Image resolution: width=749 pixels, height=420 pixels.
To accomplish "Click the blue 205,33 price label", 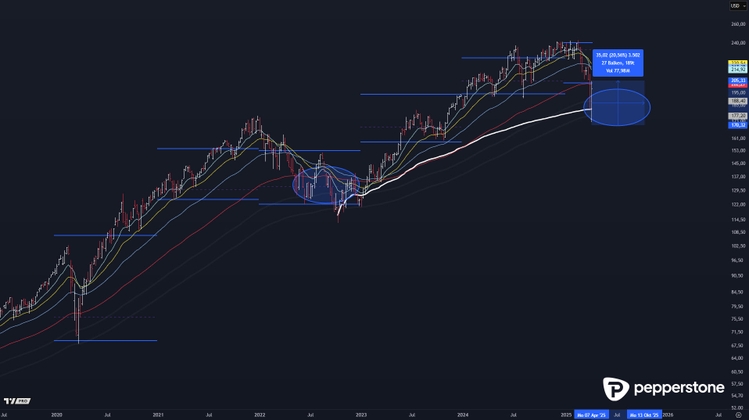I will point(738,80).
